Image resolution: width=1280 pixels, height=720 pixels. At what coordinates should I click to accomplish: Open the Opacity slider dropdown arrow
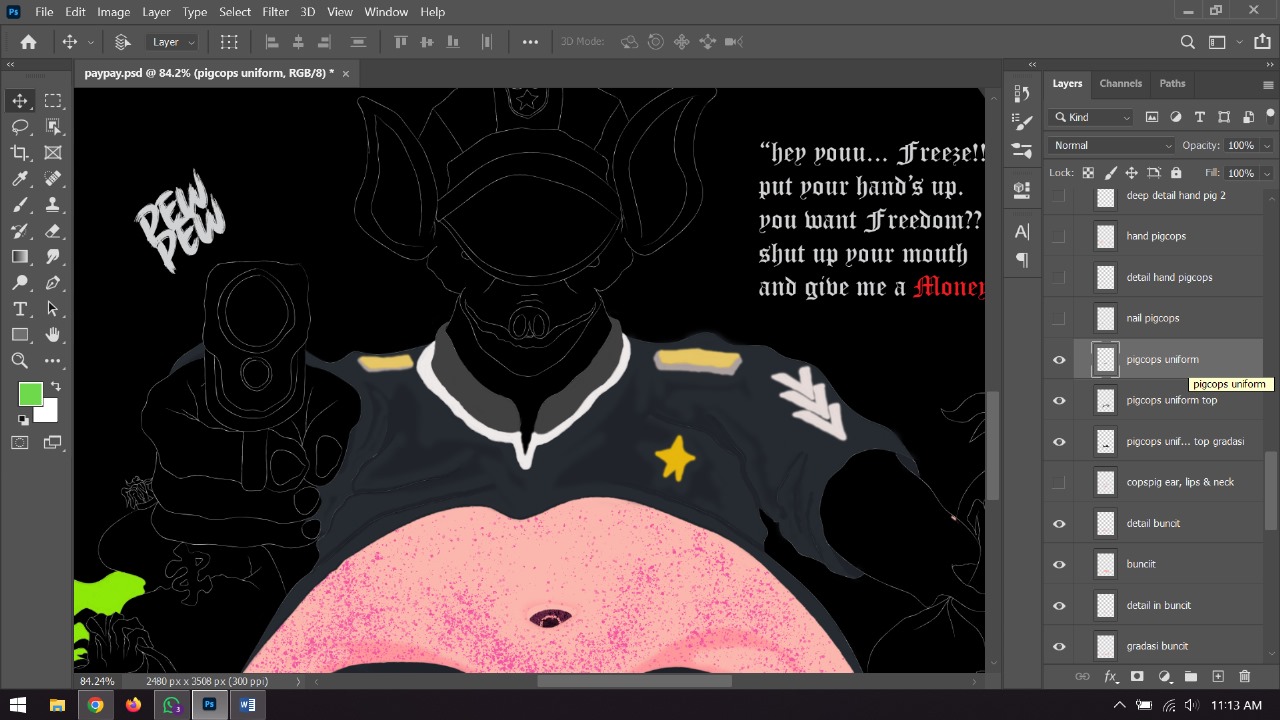(x=1266, y=146)
